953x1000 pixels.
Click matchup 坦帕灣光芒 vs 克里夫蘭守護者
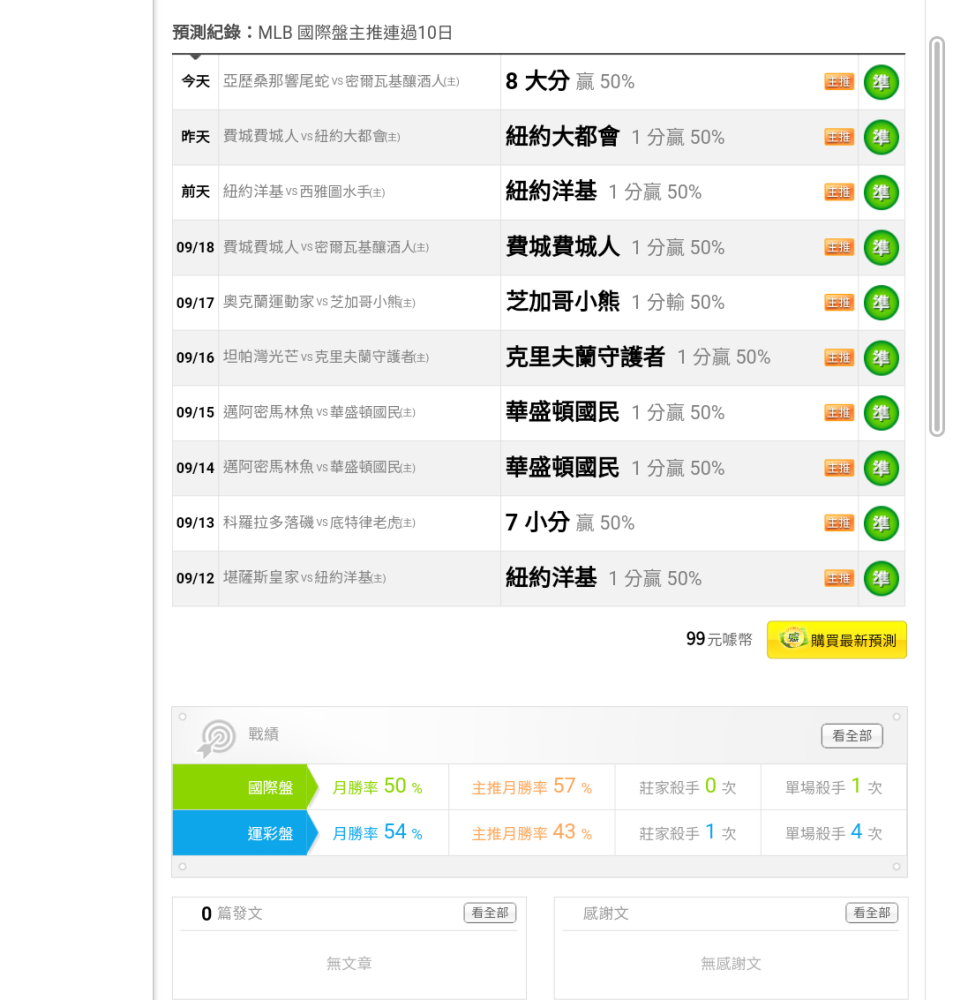(326, 357)
